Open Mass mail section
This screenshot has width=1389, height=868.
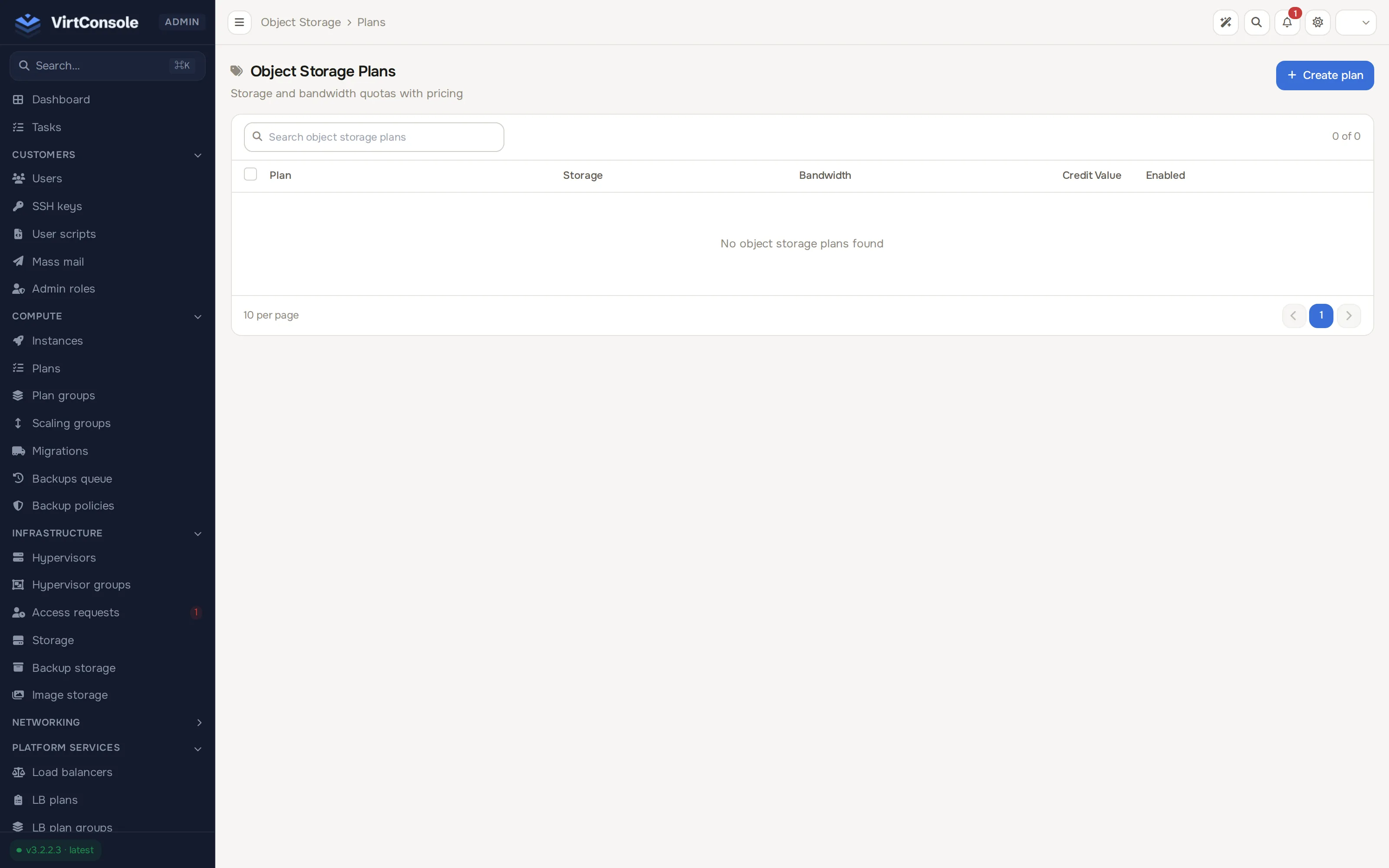coord(107,261)
